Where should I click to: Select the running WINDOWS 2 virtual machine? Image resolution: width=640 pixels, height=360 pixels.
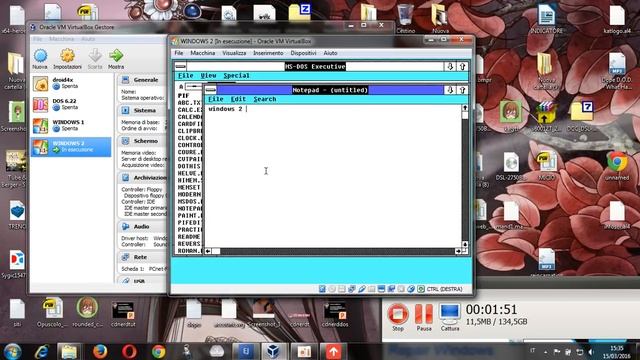click(70, 147)
